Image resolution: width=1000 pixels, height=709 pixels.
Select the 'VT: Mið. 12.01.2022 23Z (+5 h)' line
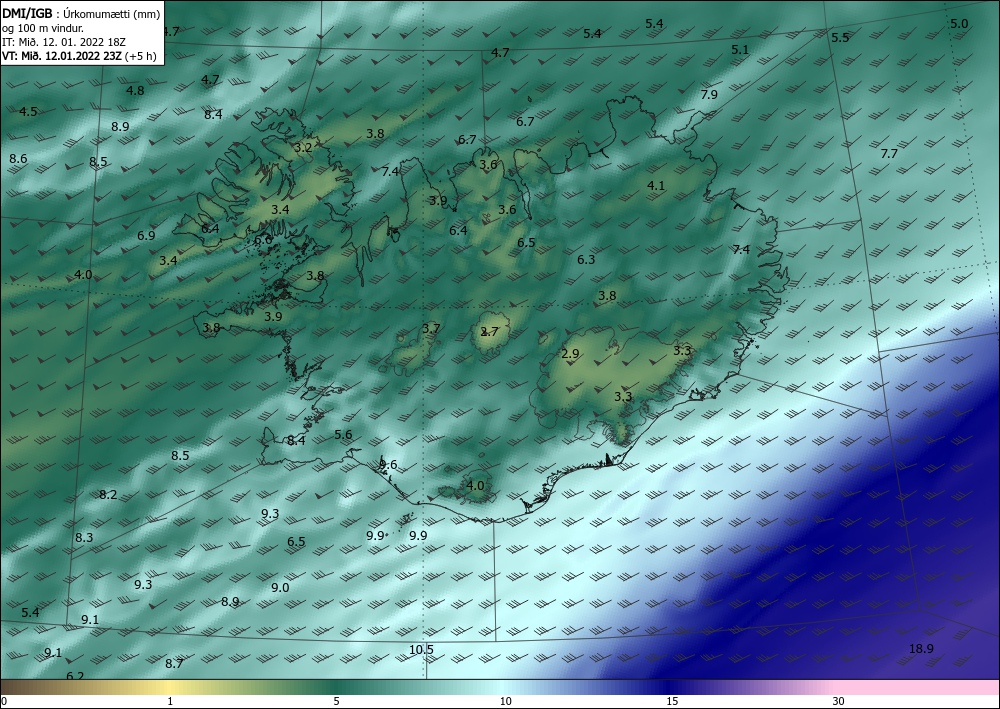pos(79,55)
